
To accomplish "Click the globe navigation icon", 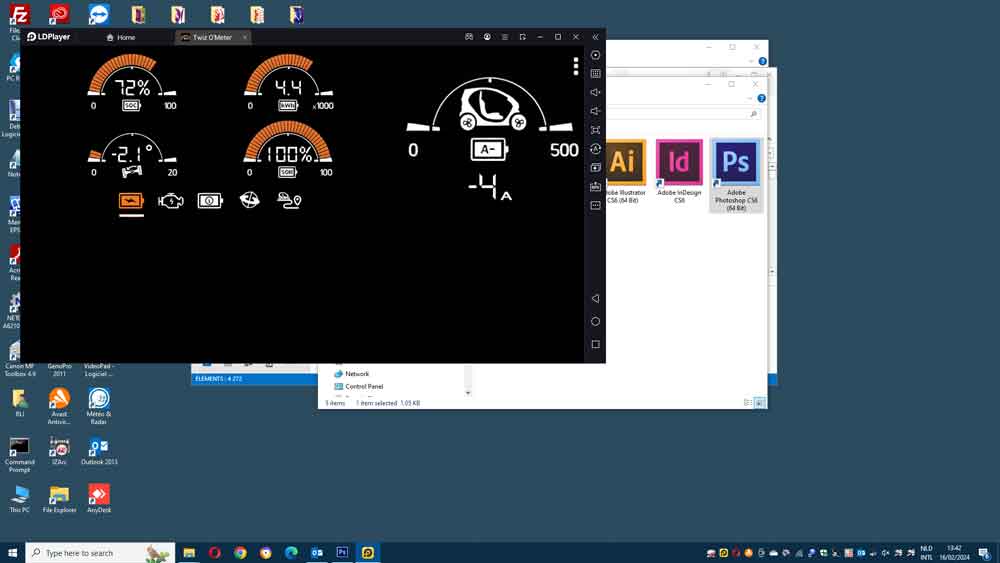I will coord(250,201).
